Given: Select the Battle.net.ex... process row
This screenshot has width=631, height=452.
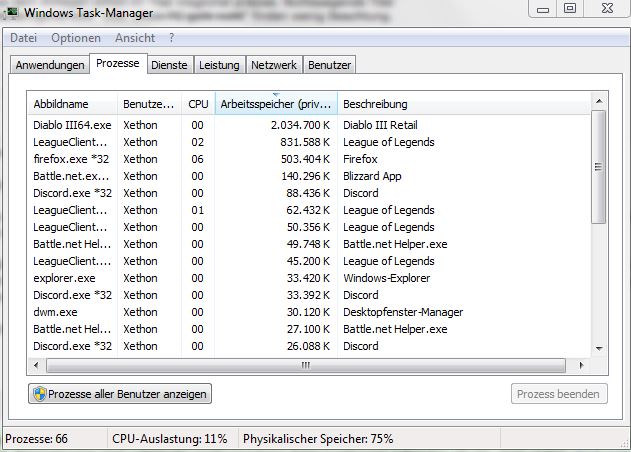Looking at the screenshot, I should 309,176.
